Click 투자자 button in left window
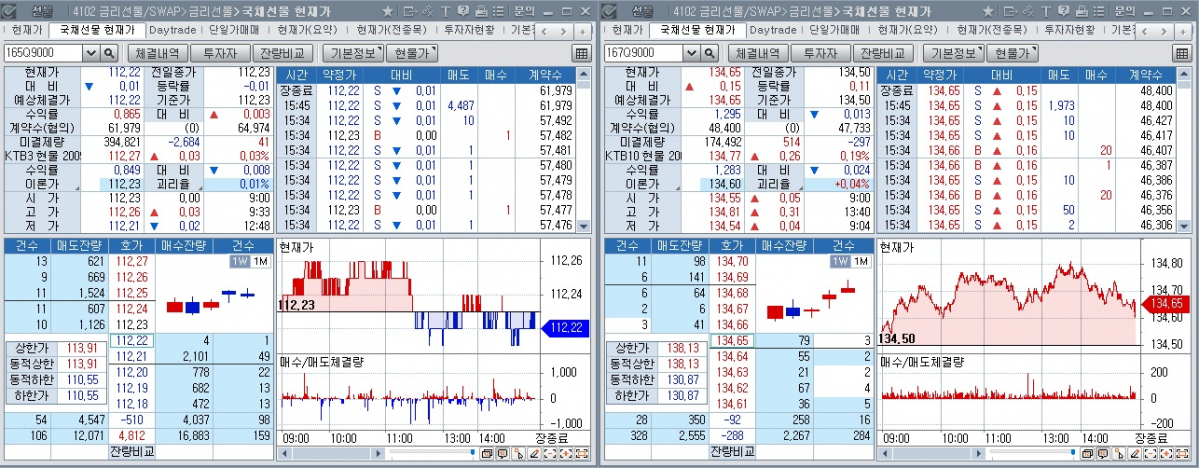This screenshot has height=468, width=1199. [x=219, y=54]
